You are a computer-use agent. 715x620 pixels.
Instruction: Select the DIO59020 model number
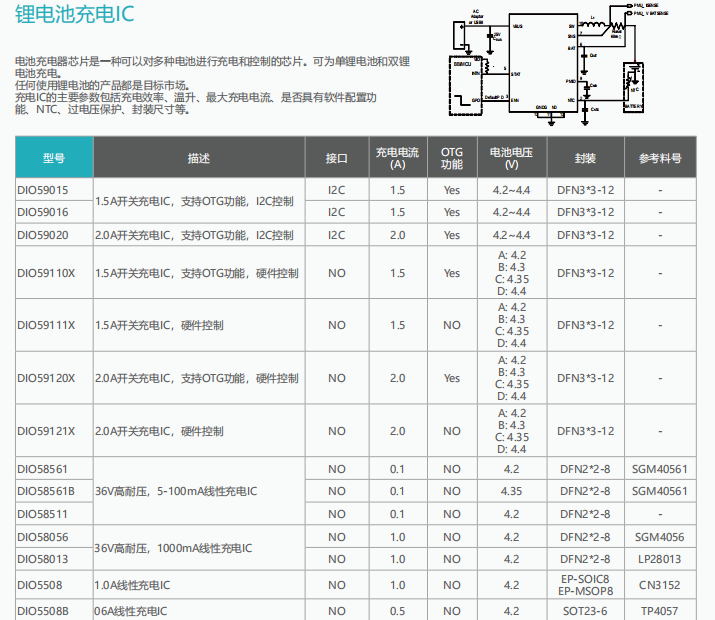point(43,235)
